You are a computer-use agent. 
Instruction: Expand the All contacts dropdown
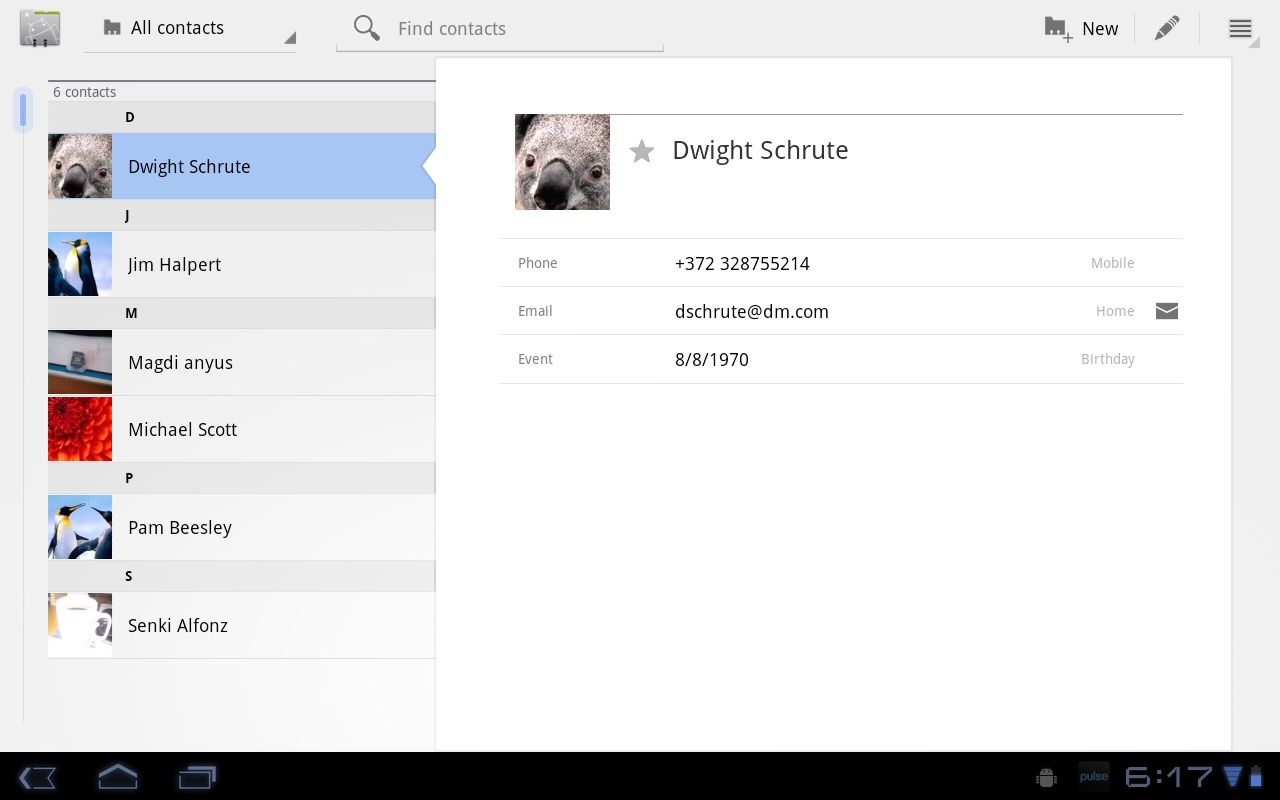tap(190, 29)
